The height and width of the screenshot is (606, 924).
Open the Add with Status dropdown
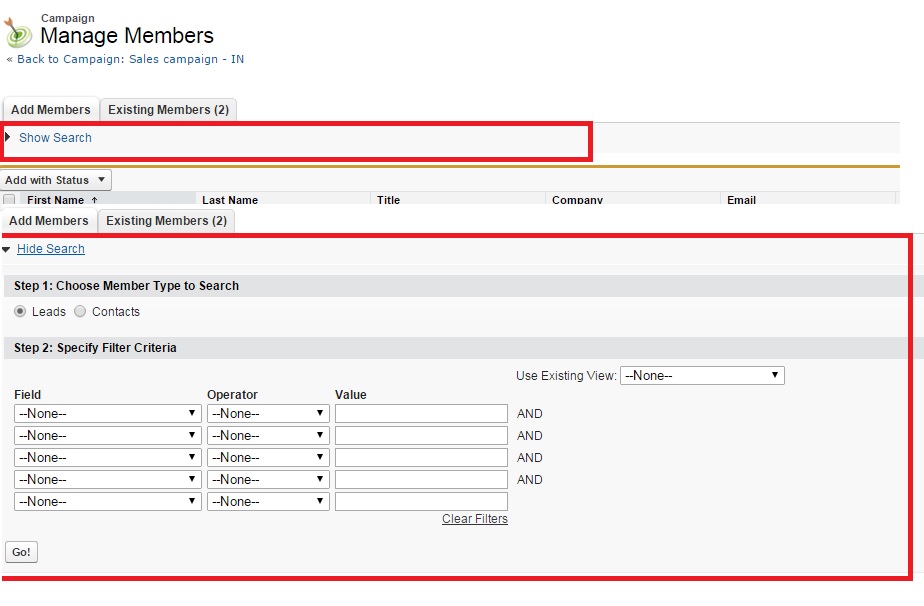point(56,180)
